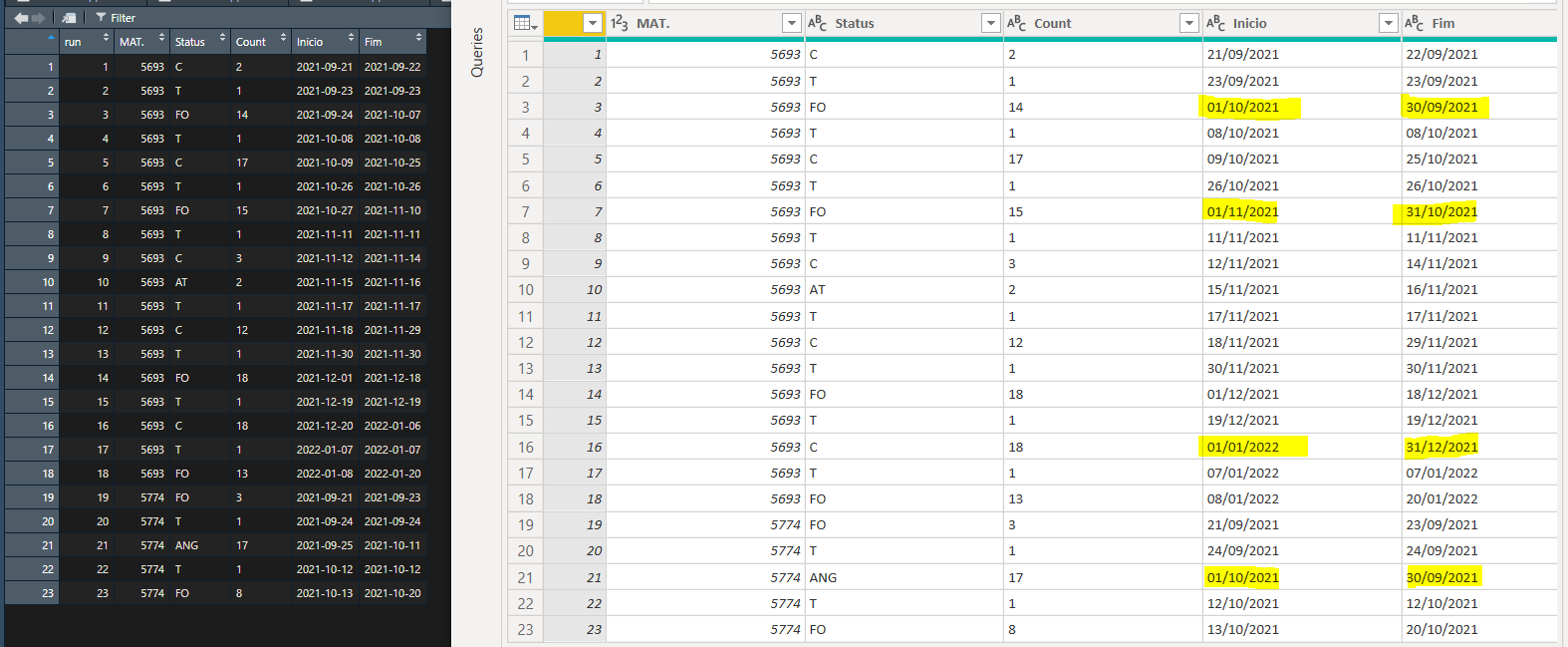Image resolution: width=1568 pixels, height=647 pixels.
Task: Change Status column data type icon (ABC)
Action: [818, 23]
